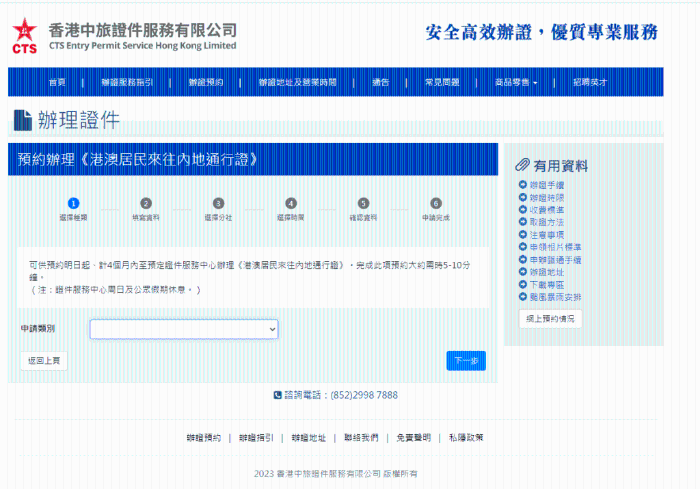
Task: Click the document icon beside 辦理證件
Action: (22, 121)
